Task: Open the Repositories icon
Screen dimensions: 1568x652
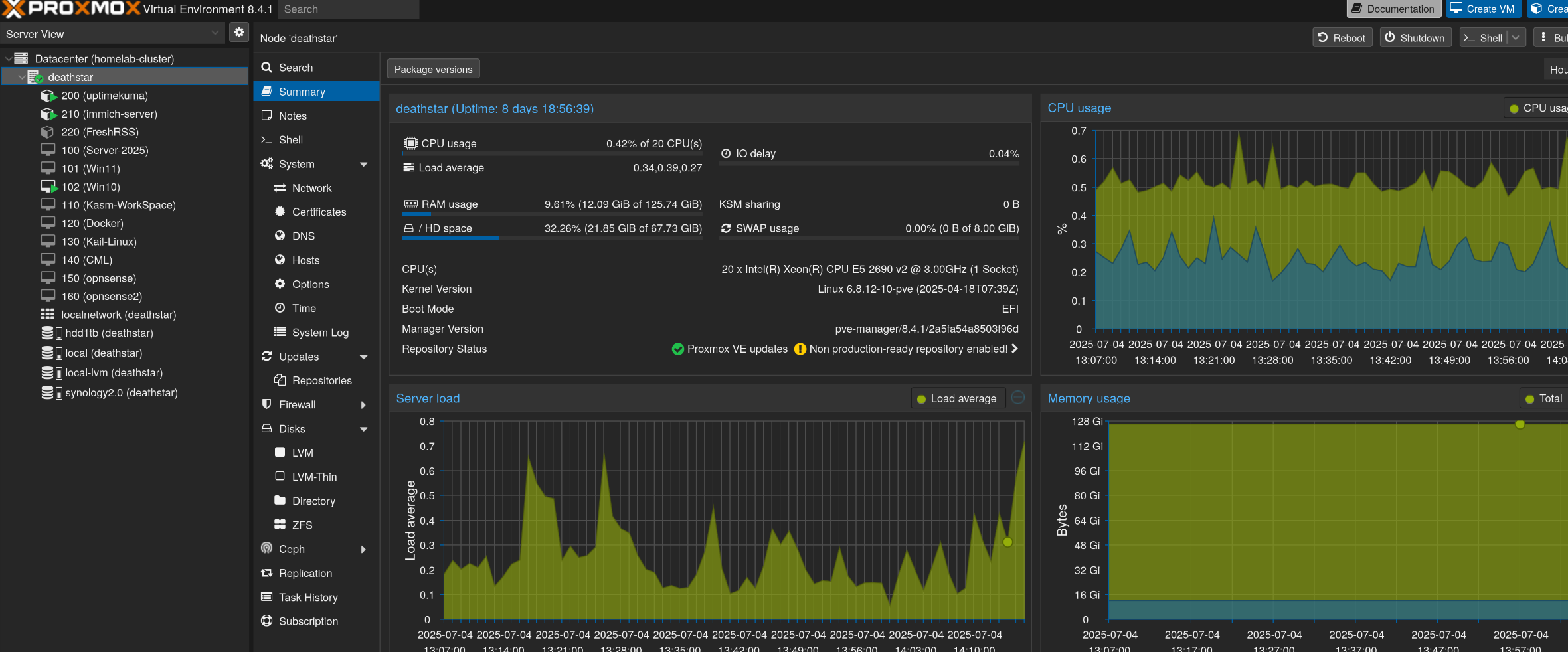Action: [x=280, y=380]
